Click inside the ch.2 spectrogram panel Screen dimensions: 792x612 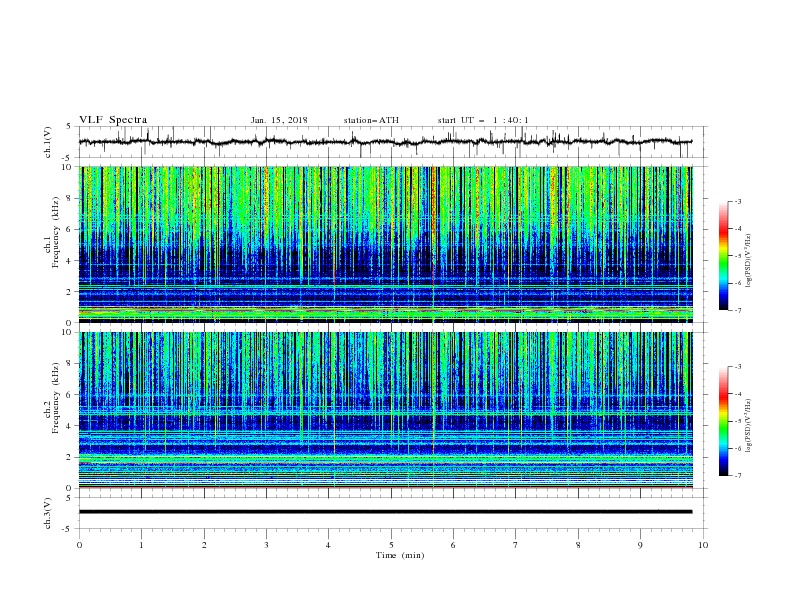point(386,410)
